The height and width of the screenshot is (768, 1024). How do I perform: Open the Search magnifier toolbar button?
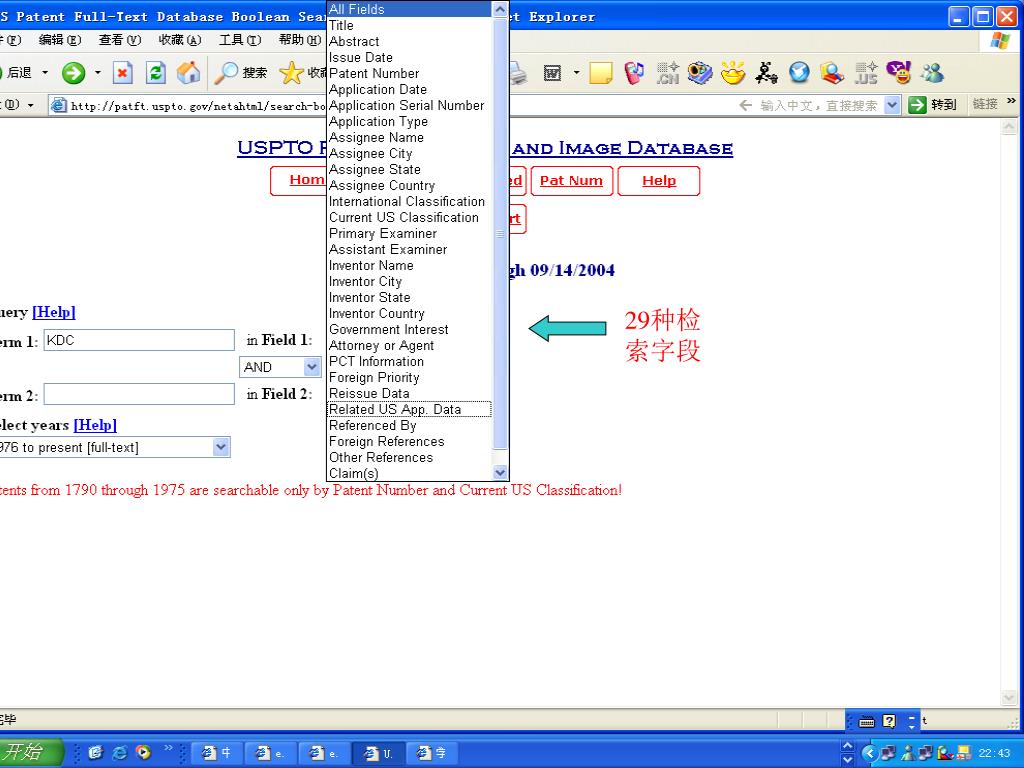tap(241, 72)
